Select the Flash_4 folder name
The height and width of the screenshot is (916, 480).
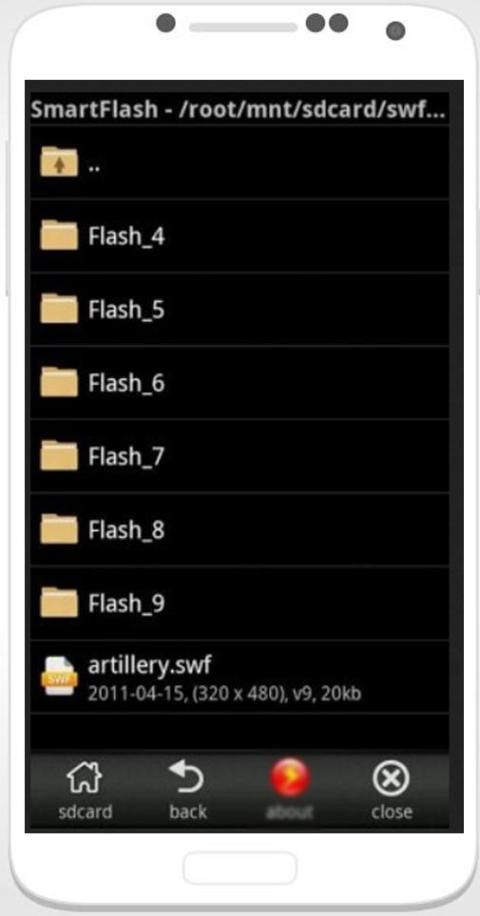tap(126, 237)
